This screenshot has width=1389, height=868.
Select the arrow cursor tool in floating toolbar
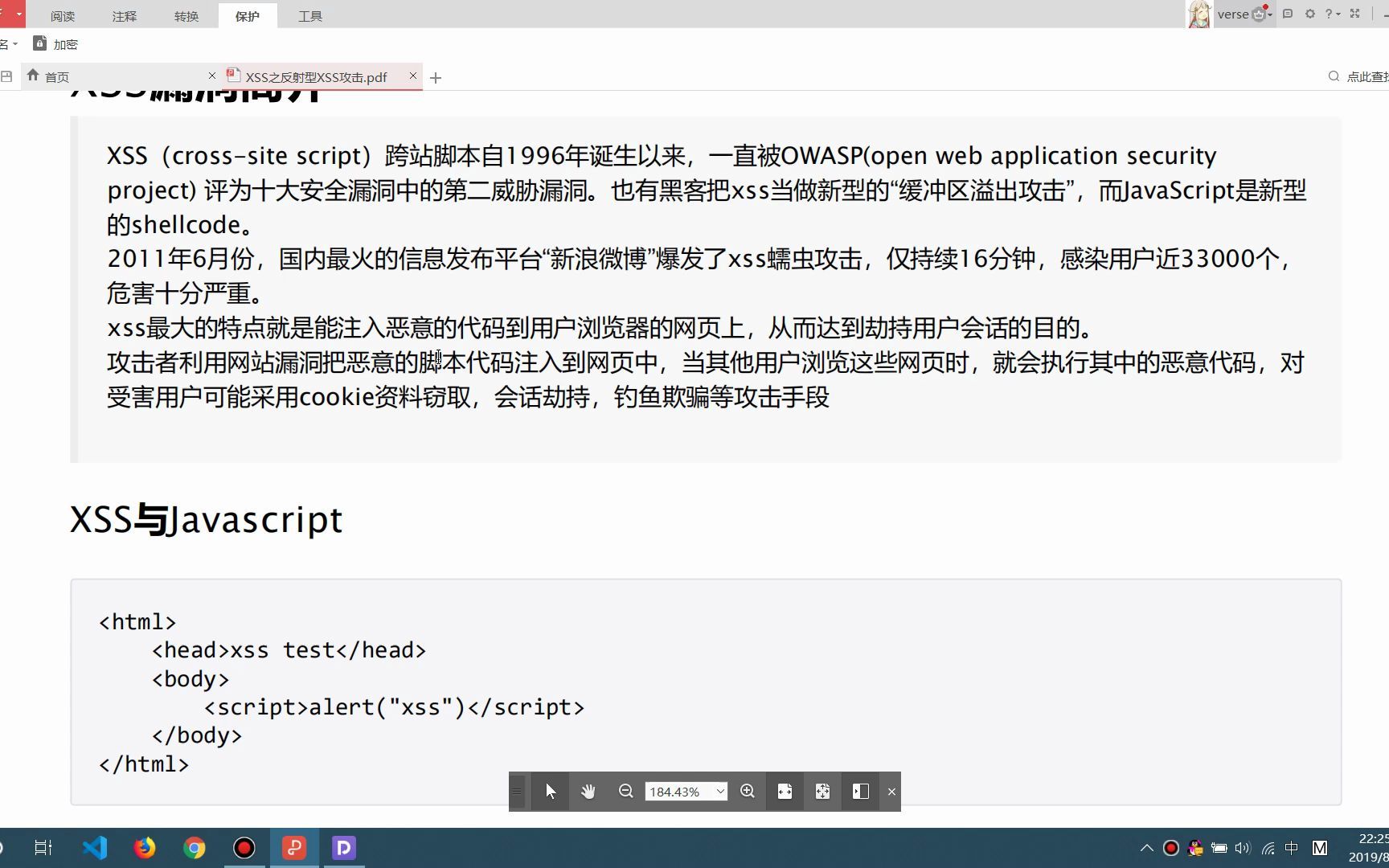pos(551,792)
